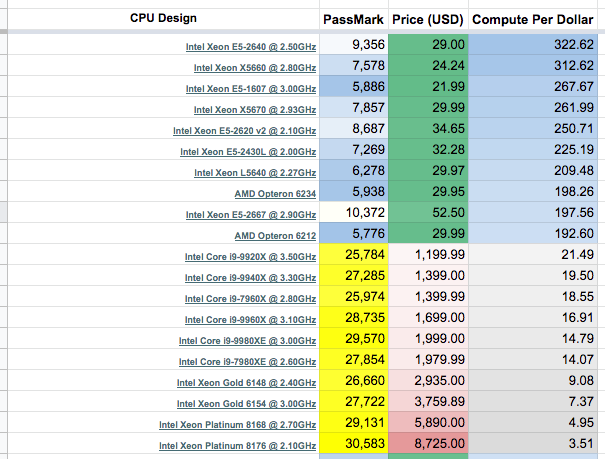The height and width of the screenshot is (459, 605).
Task: Select the PassMark cell 27,285
Action: [x=354, y=275]
